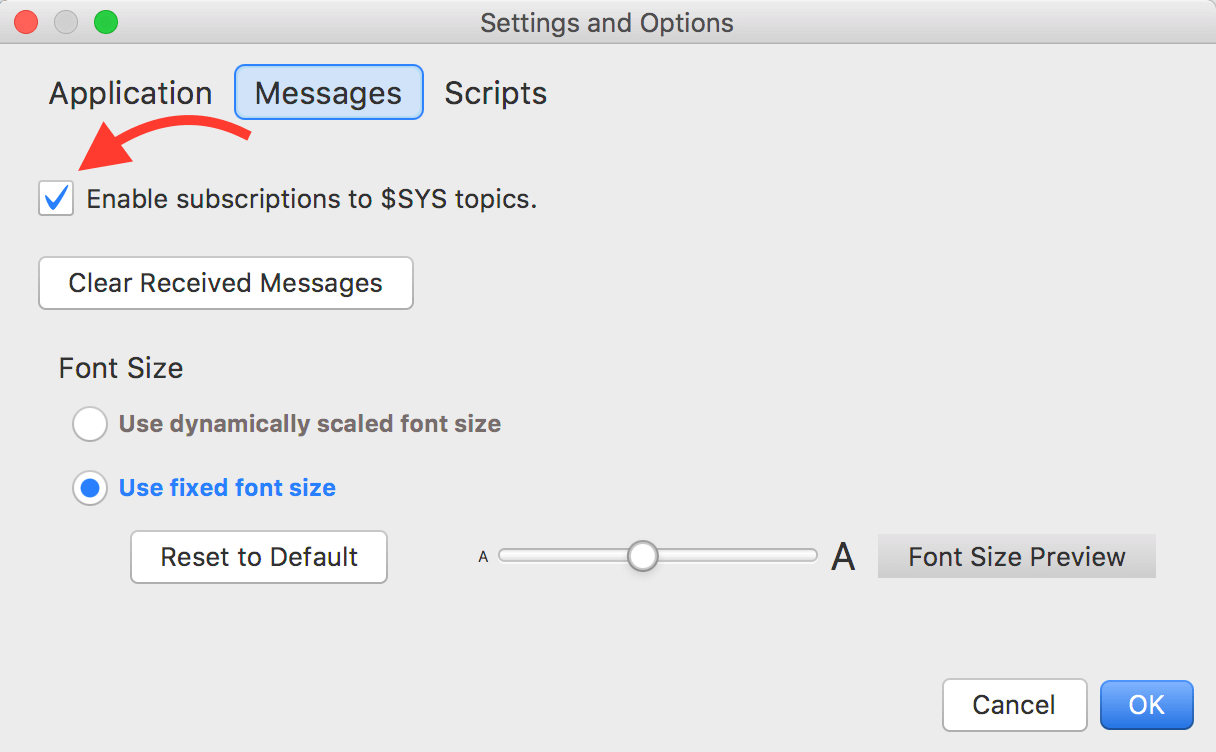Maximize the Settings and Options window
The width and height of the screenshot is (1216, 752).
pyautogui.click(x=106, y=22)
